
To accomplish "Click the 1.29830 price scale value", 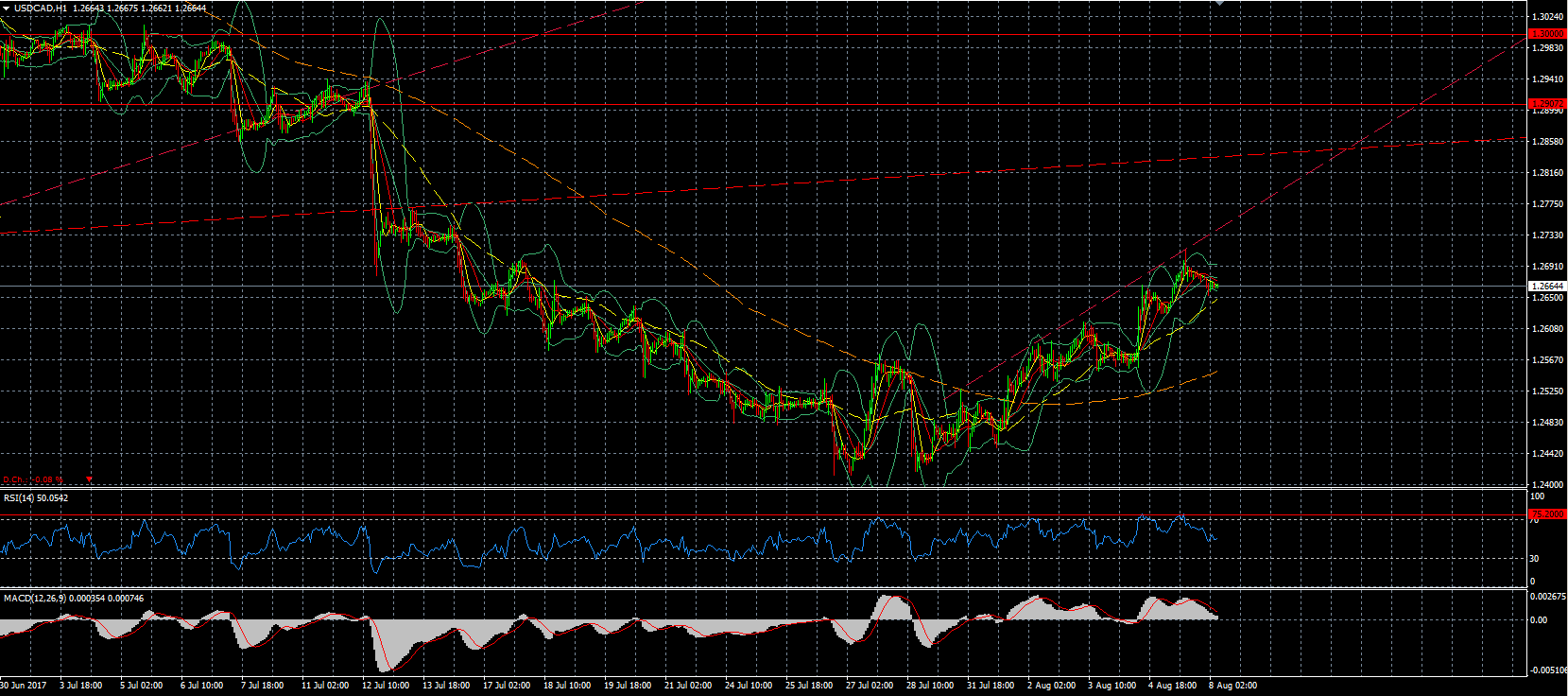I will click(x=1547, y=48).
